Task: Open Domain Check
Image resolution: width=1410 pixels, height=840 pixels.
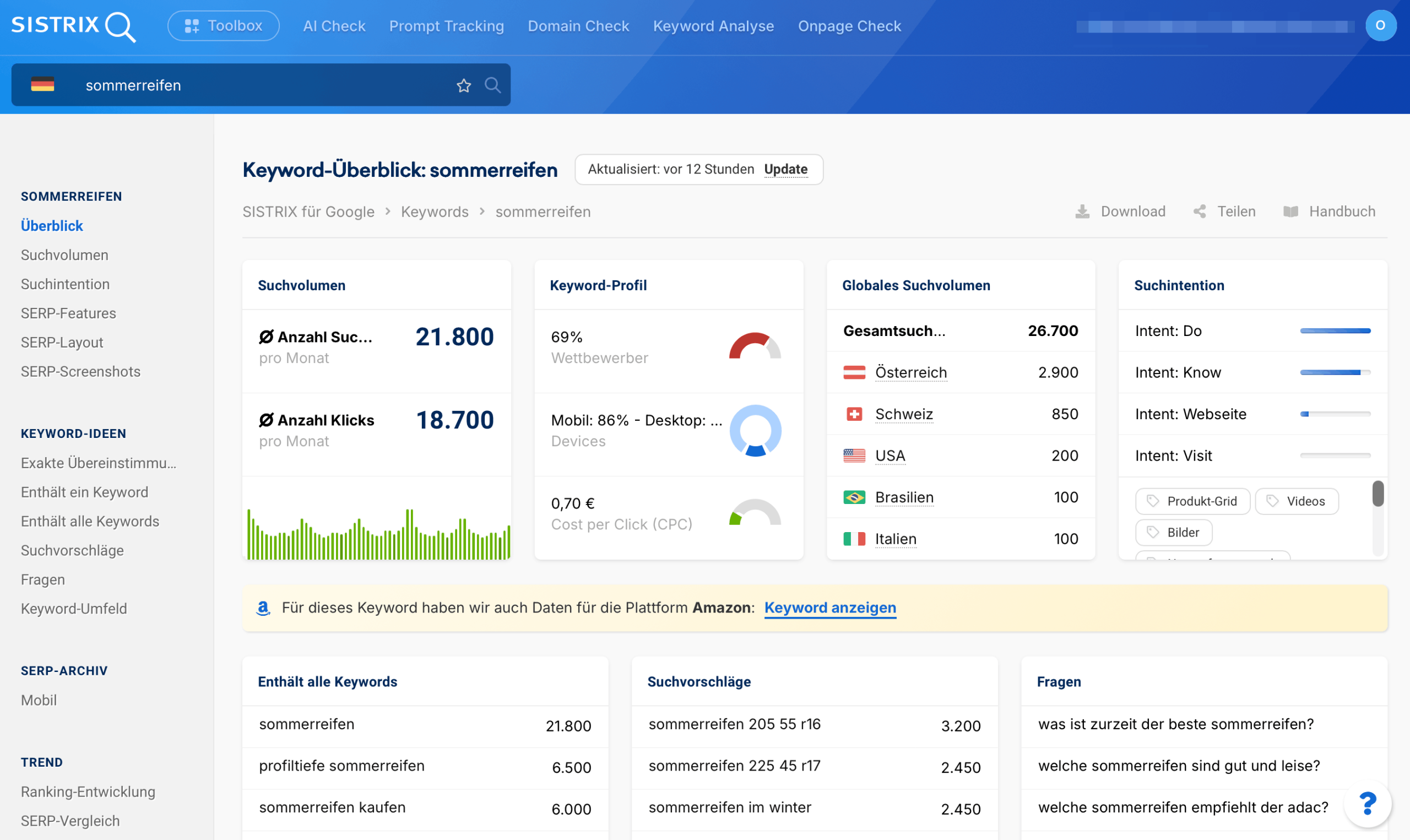Action: click(578, 26)
